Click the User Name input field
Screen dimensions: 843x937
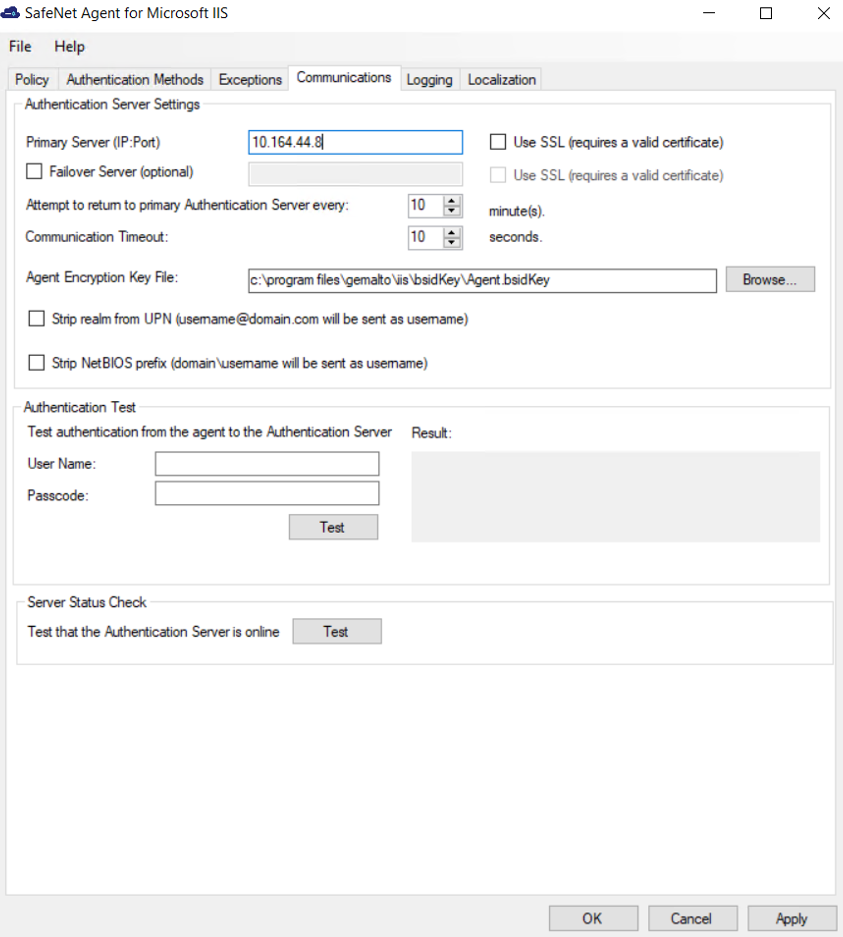click(x=267, y=464)
